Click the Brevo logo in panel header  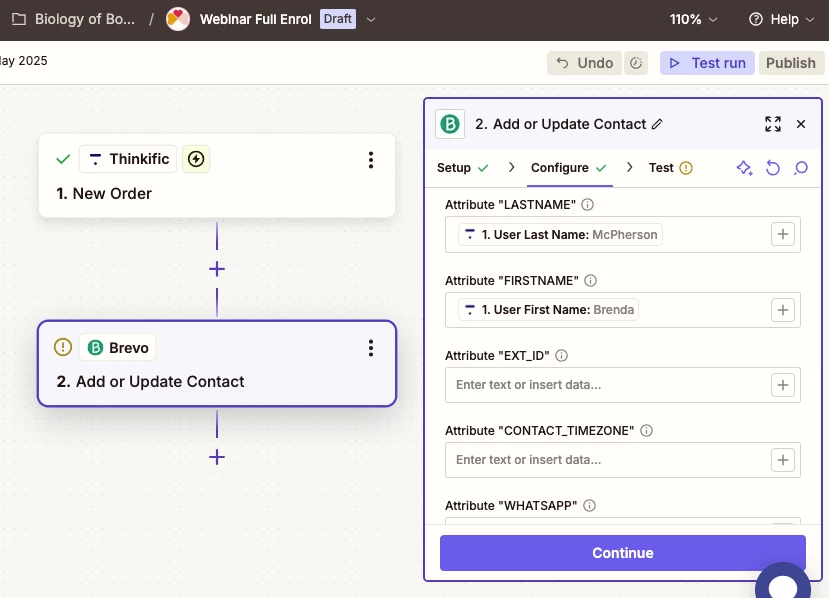tap(450, 124)
